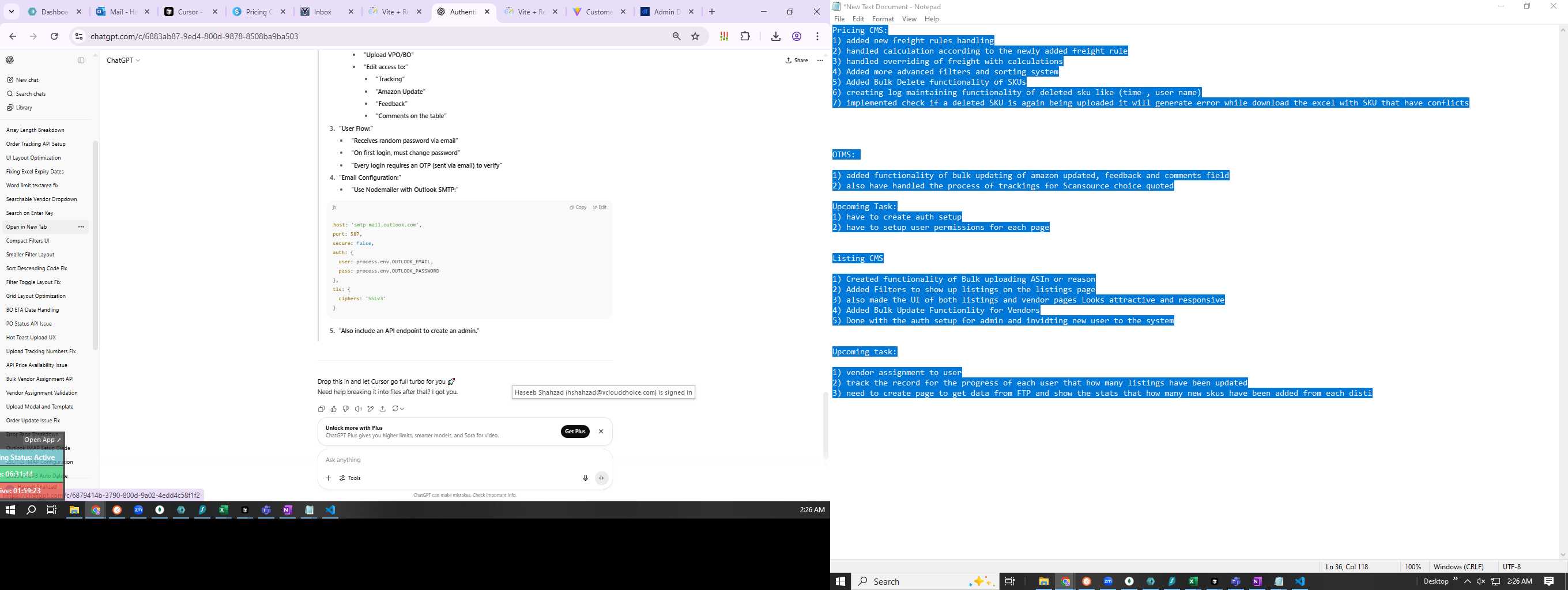Open the Chrome profile avatar
The image size is (1568, 590).
pyautogui.click(x=796, y=36)
